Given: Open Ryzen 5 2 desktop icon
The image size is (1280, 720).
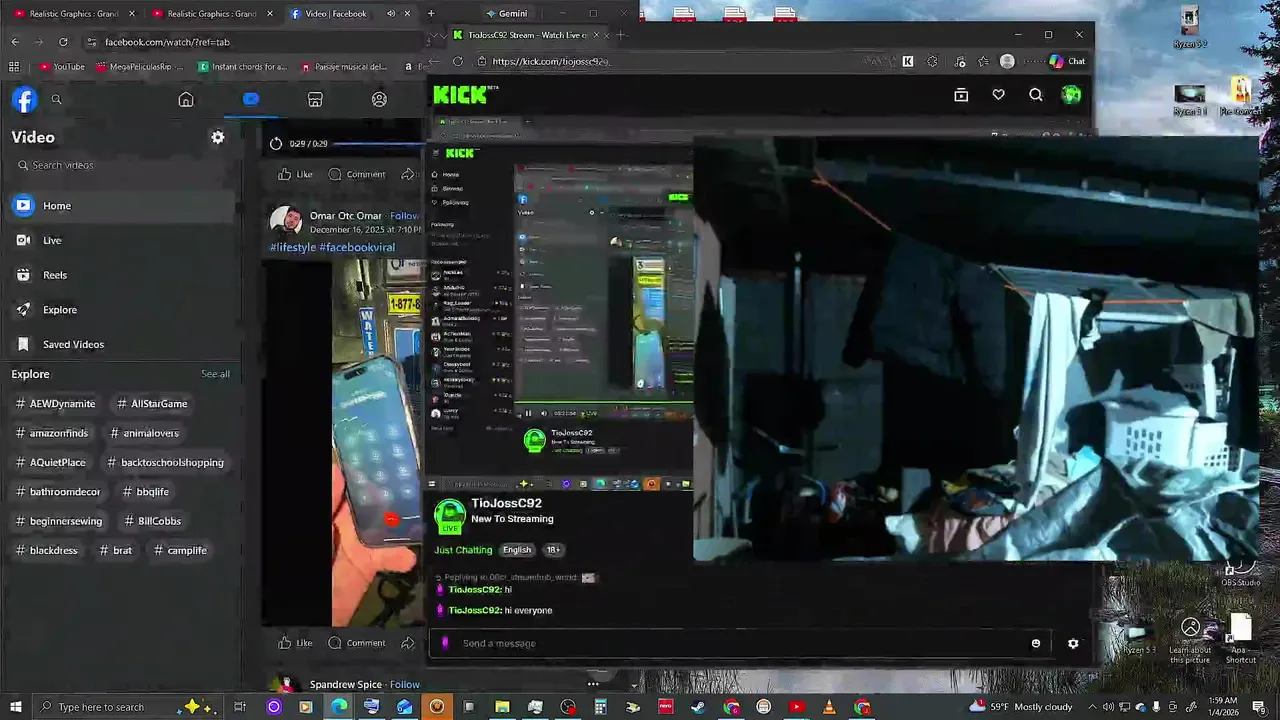Looking at the screenshot, I should (x=1189, y=28).
